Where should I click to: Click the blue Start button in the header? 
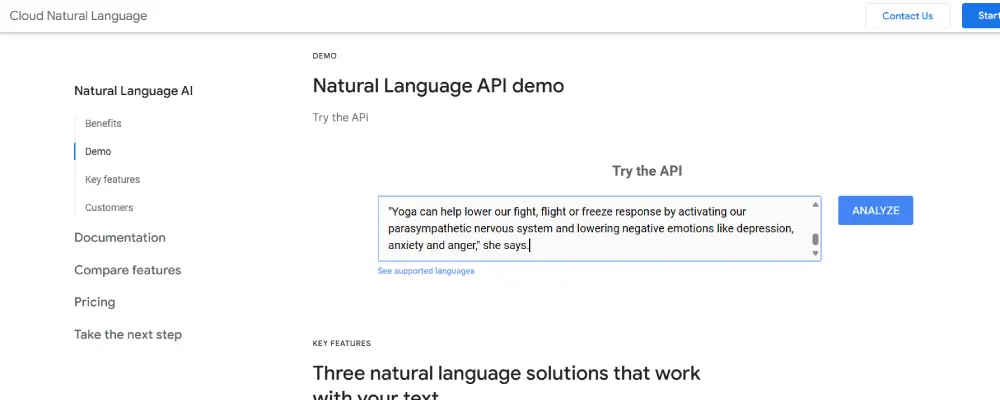tap(981, 16)
